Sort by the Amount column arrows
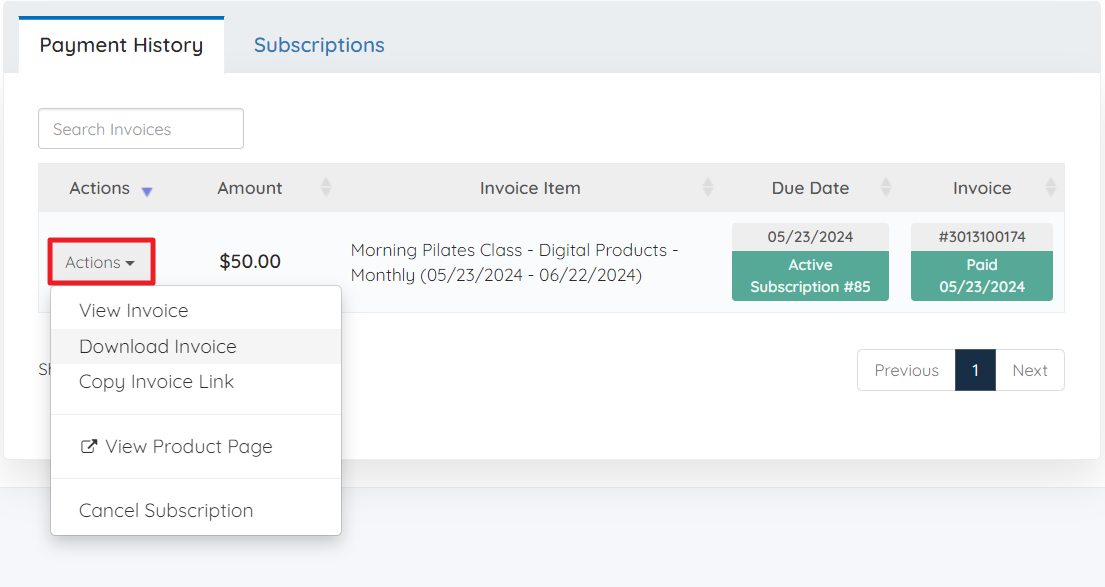This screenshot has width=1105, height=587. tap(325, 188)
